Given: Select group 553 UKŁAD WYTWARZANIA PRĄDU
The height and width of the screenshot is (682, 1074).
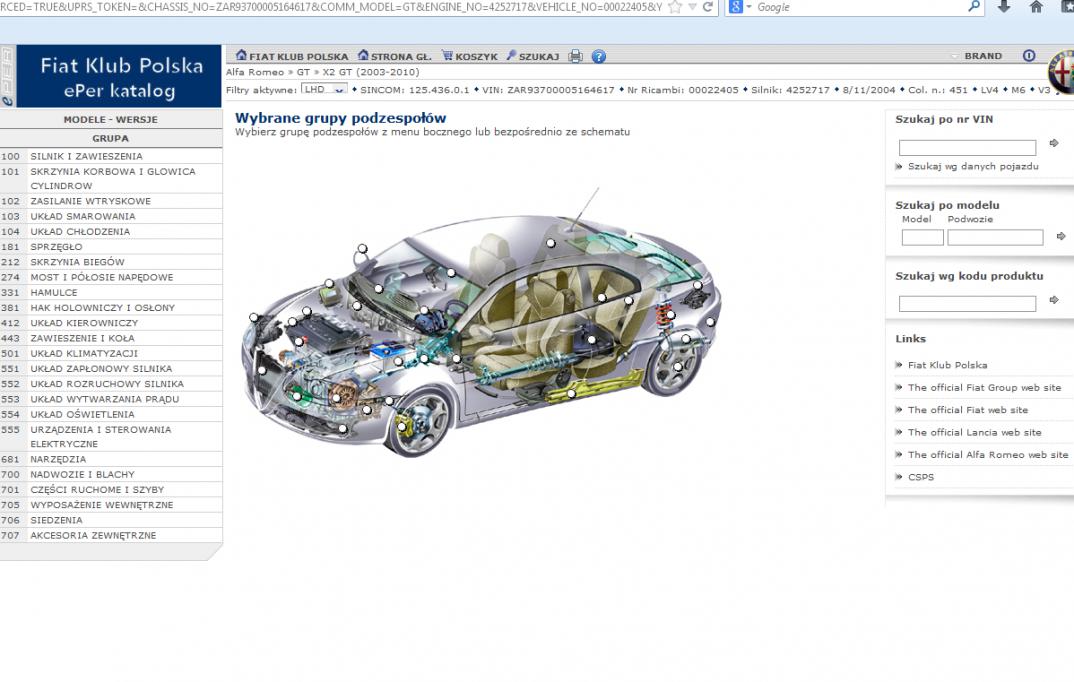Looking at the screenshot, I should click(111, 399).
